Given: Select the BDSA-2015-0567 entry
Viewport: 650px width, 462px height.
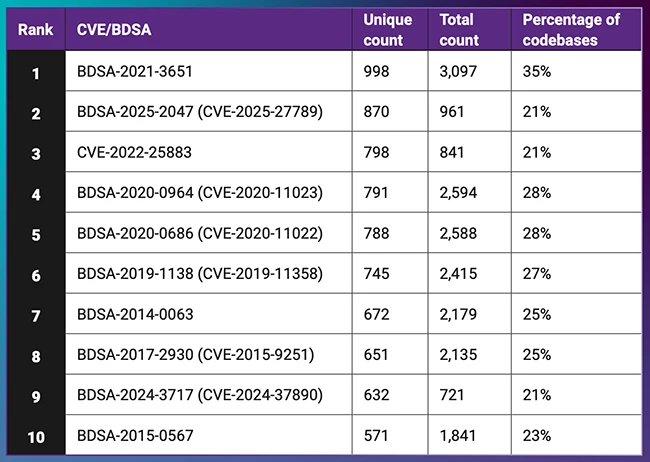Looking at the screenshot, I should point(136,435).
